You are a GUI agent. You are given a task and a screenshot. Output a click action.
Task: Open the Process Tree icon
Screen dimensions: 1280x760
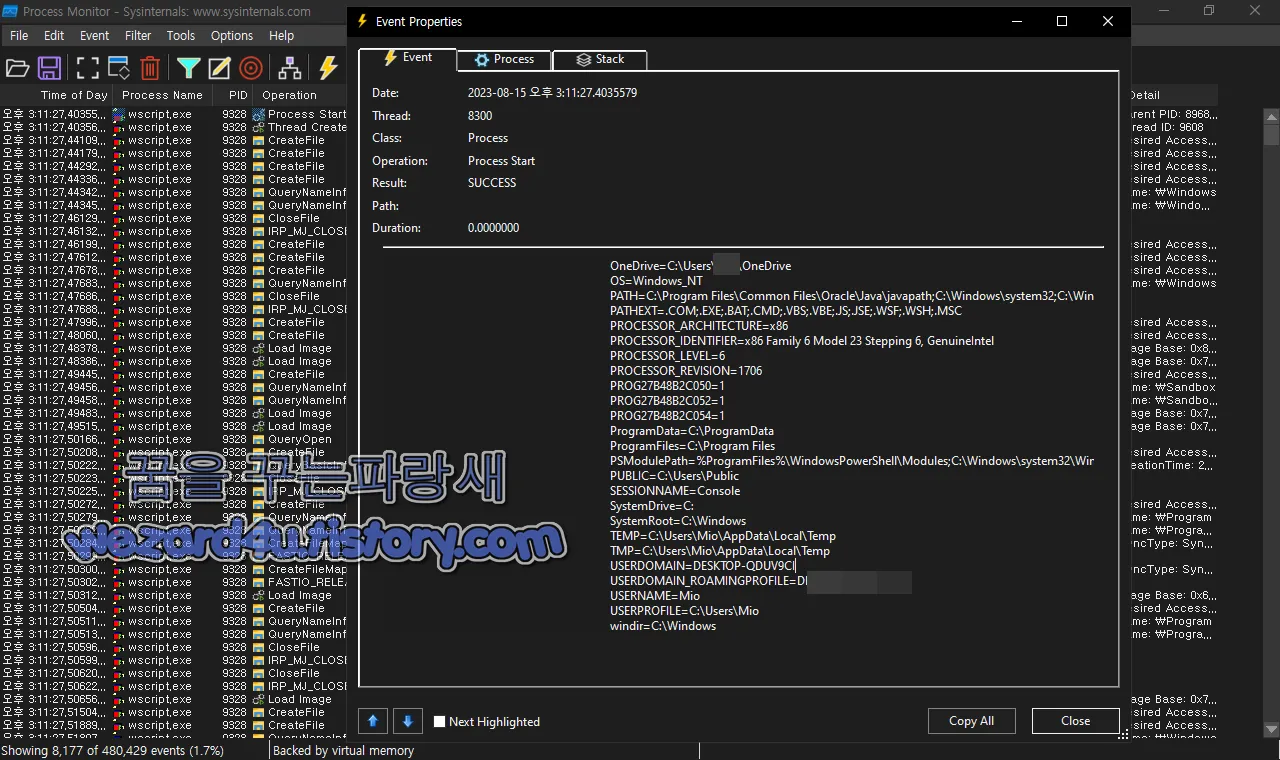click(290, 68)
